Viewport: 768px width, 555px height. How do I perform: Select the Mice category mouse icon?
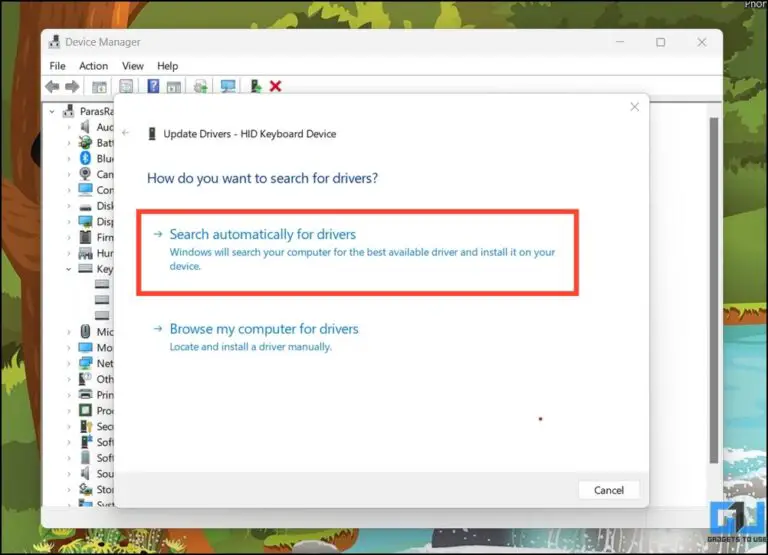(85, 332)
